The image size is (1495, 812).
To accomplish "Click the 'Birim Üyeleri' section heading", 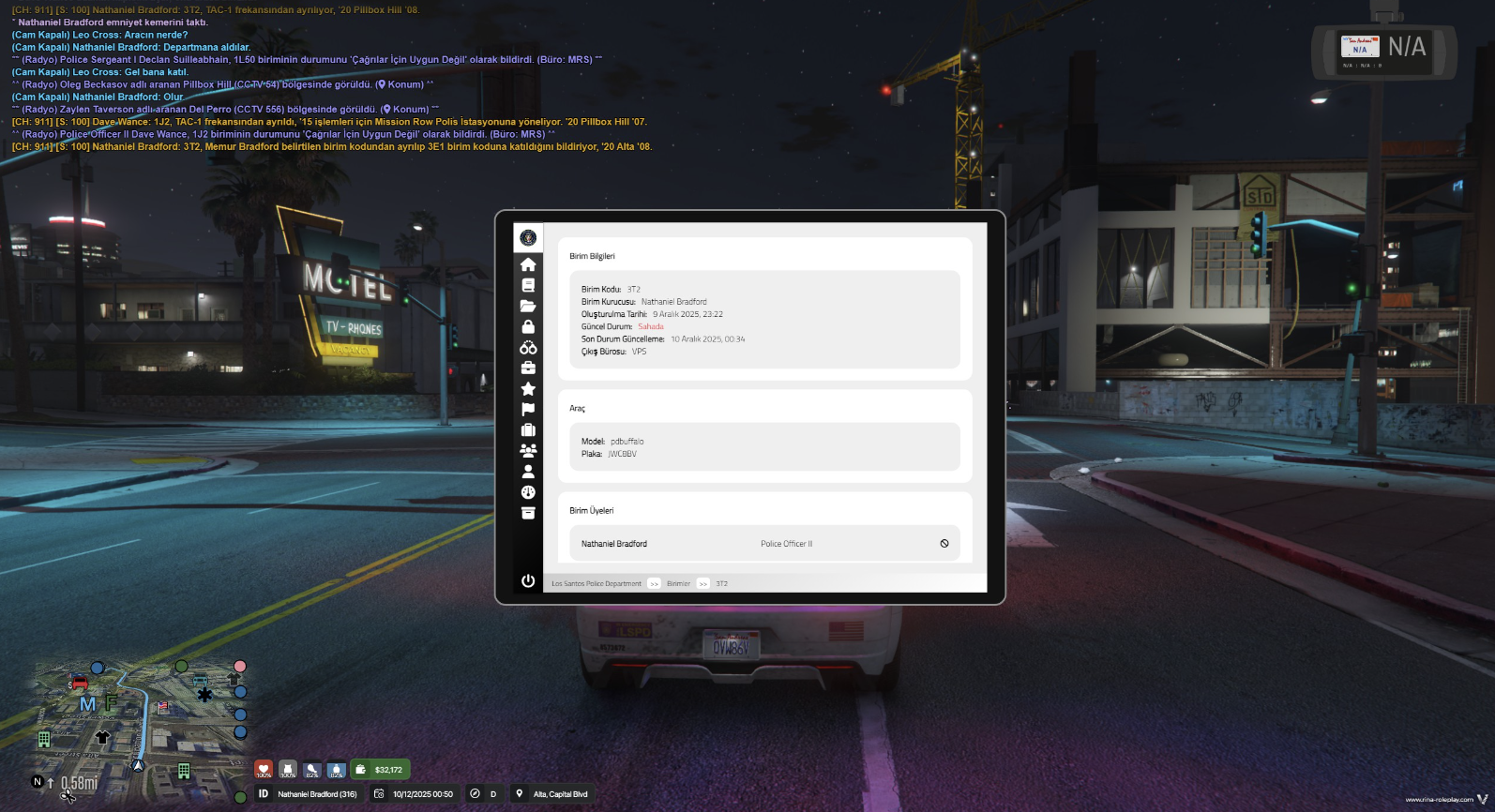I will pyautogui.click(x=591, y=511).
